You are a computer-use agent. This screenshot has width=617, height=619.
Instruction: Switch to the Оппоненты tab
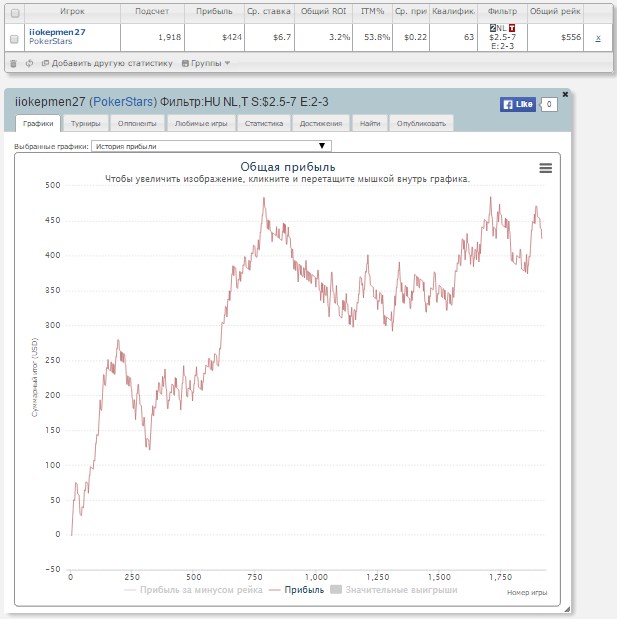click(x=137, y=123)
